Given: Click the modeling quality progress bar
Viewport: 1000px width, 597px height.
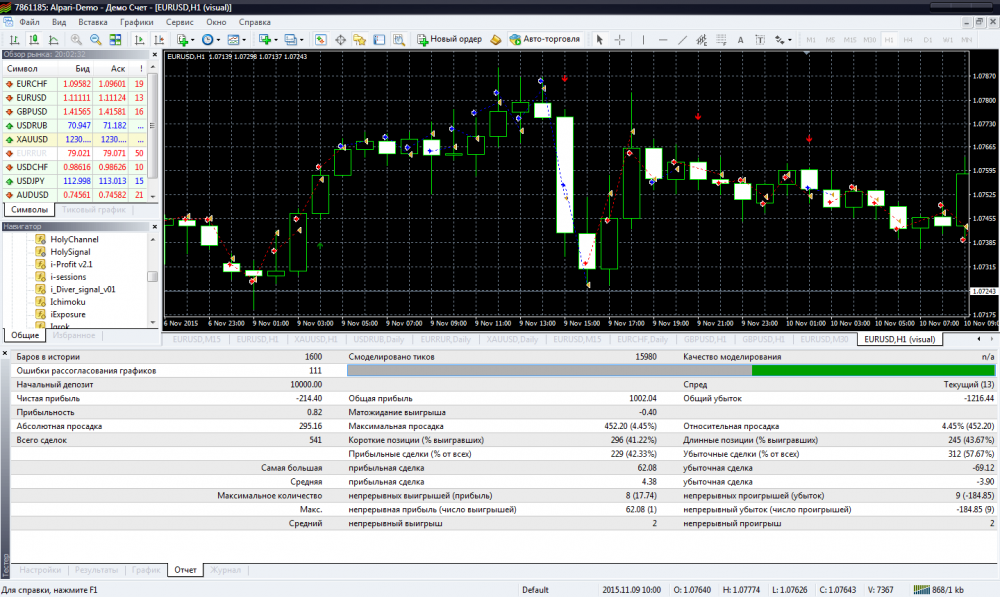Looking at the screenshot, I should [x=672, y=370].
